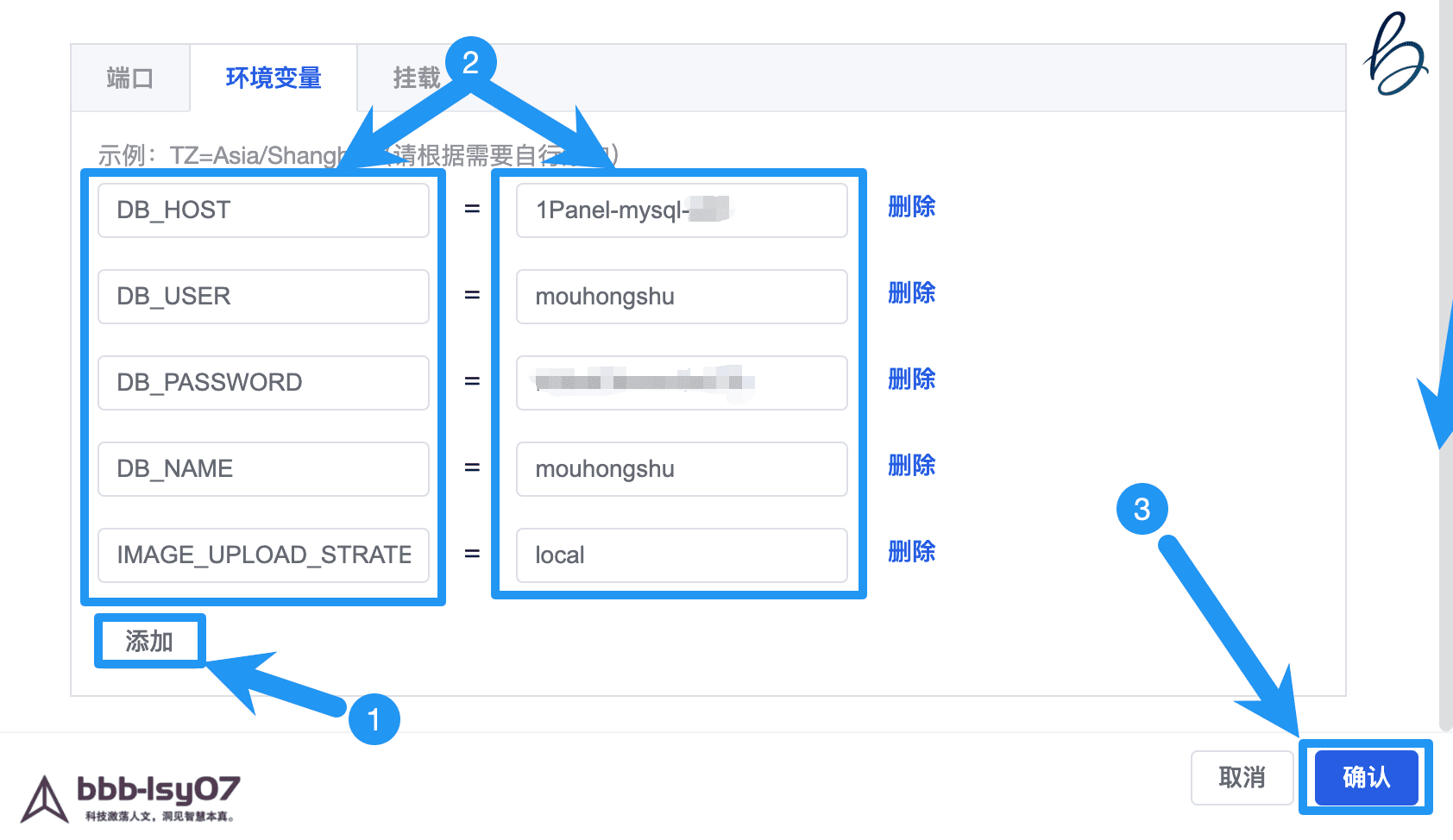This screenshot has height=840, width=1453.
Task: Click the DB_HOST variable name field
Action: coord(263,210)
